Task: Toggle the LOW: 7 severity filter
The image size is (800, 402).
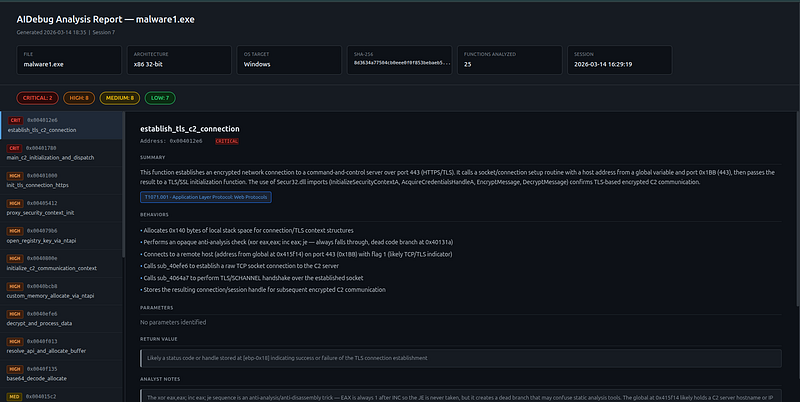Action: 160,98
